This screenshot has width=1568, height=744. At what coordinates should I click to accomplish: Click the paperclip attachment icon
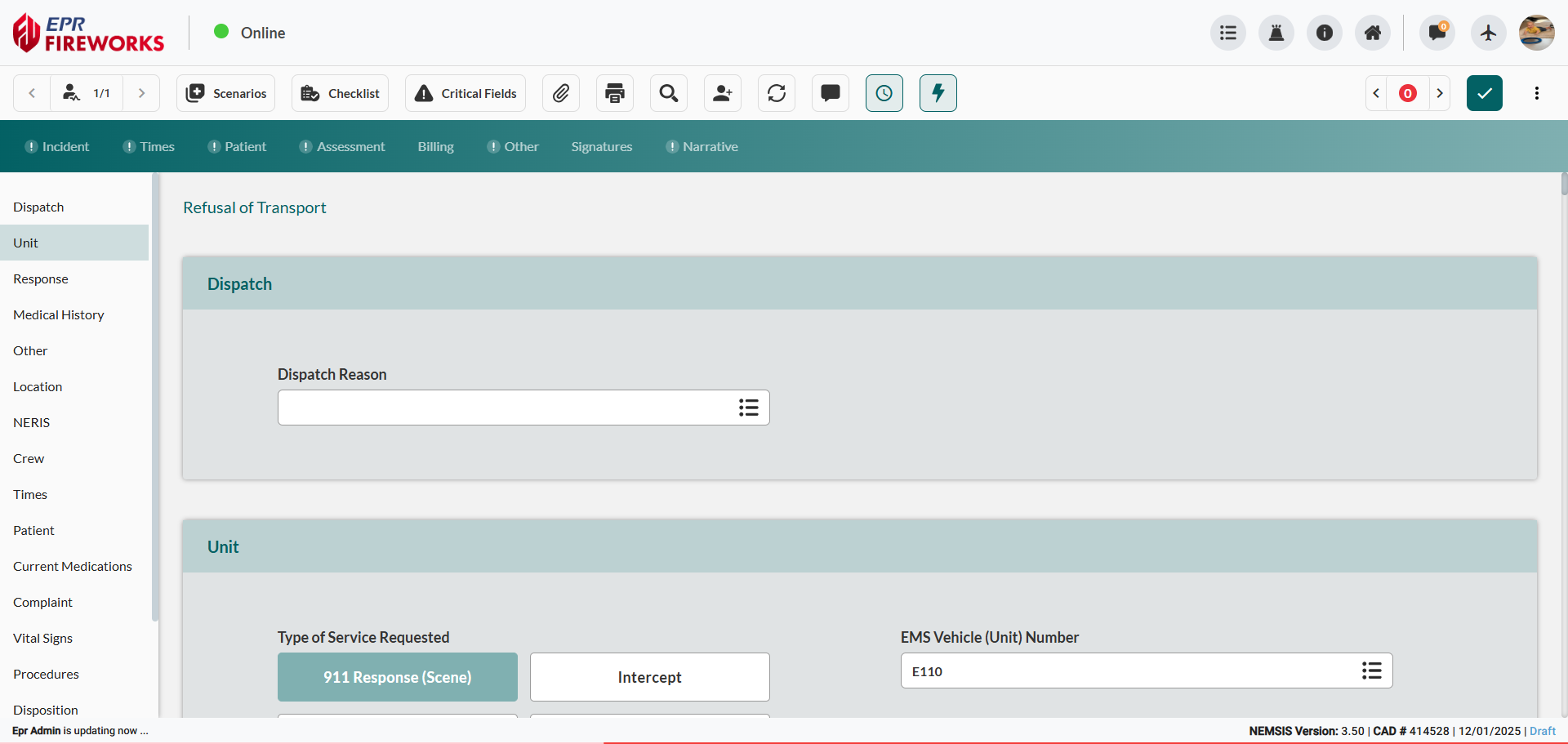click(x=561, y=93)
